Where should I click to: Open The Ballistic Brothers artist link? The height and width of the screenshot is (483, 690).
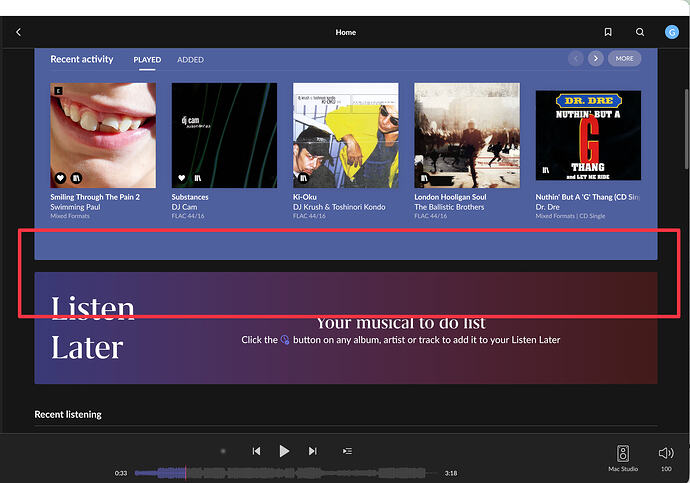(449, 207)
